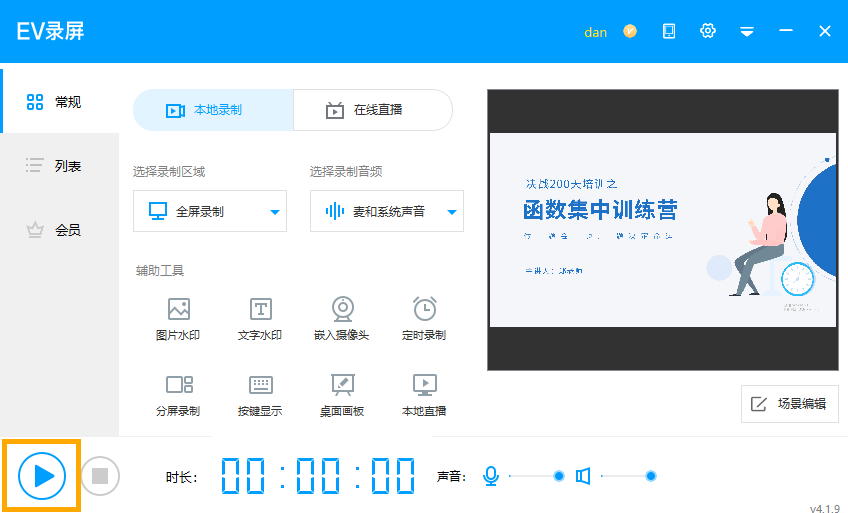
Task: Adjust the microphone volume slider handle
Action: 559,476
